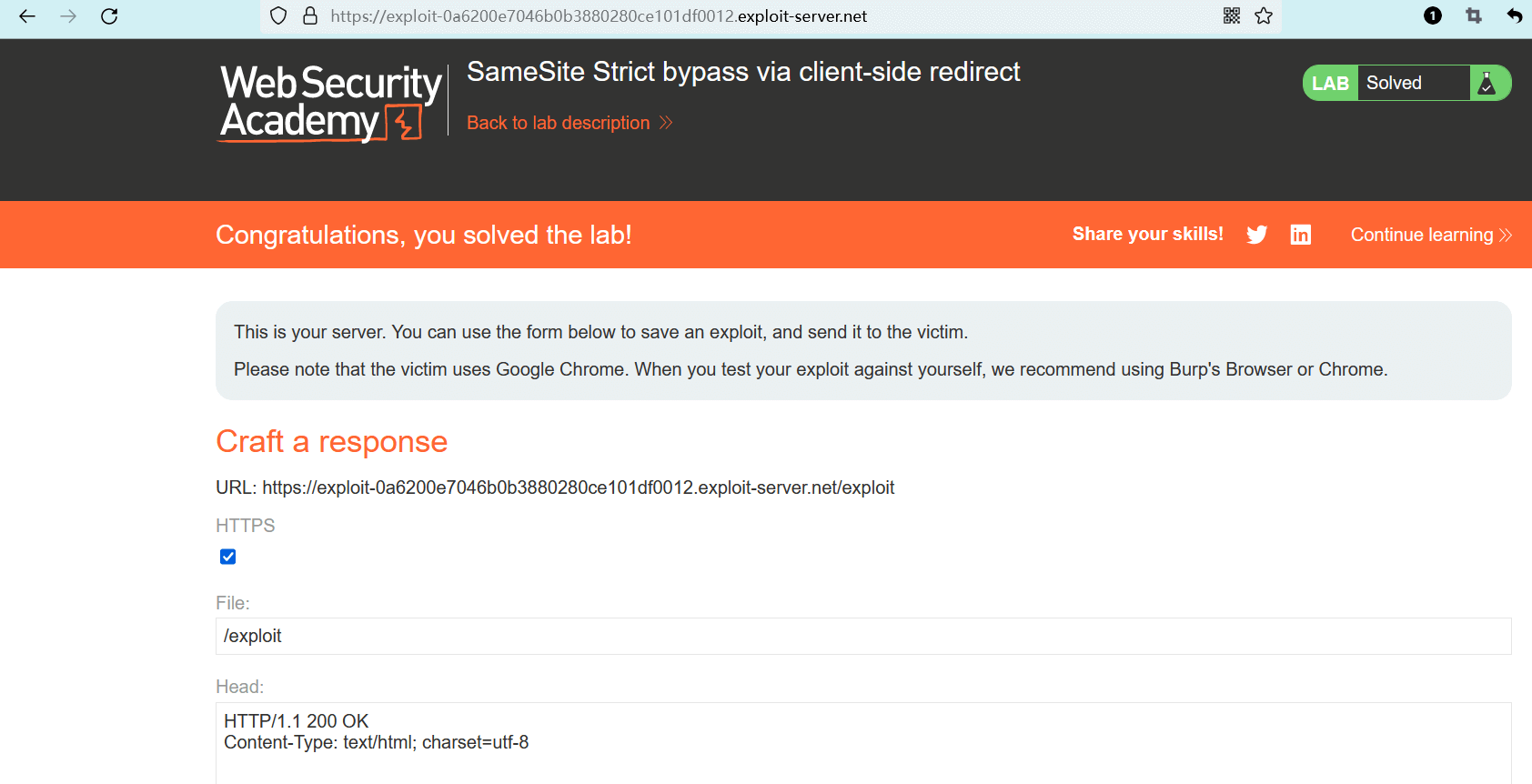The height and width of the screenshot is (784, 1532).
Task: Click the padlock site security icon
Action: point(310,16)
